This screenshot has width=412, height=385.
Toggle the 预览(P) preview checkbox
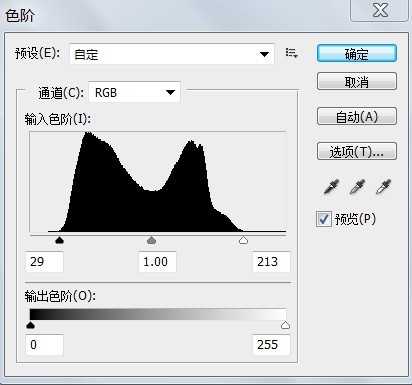tap(323, 219)
